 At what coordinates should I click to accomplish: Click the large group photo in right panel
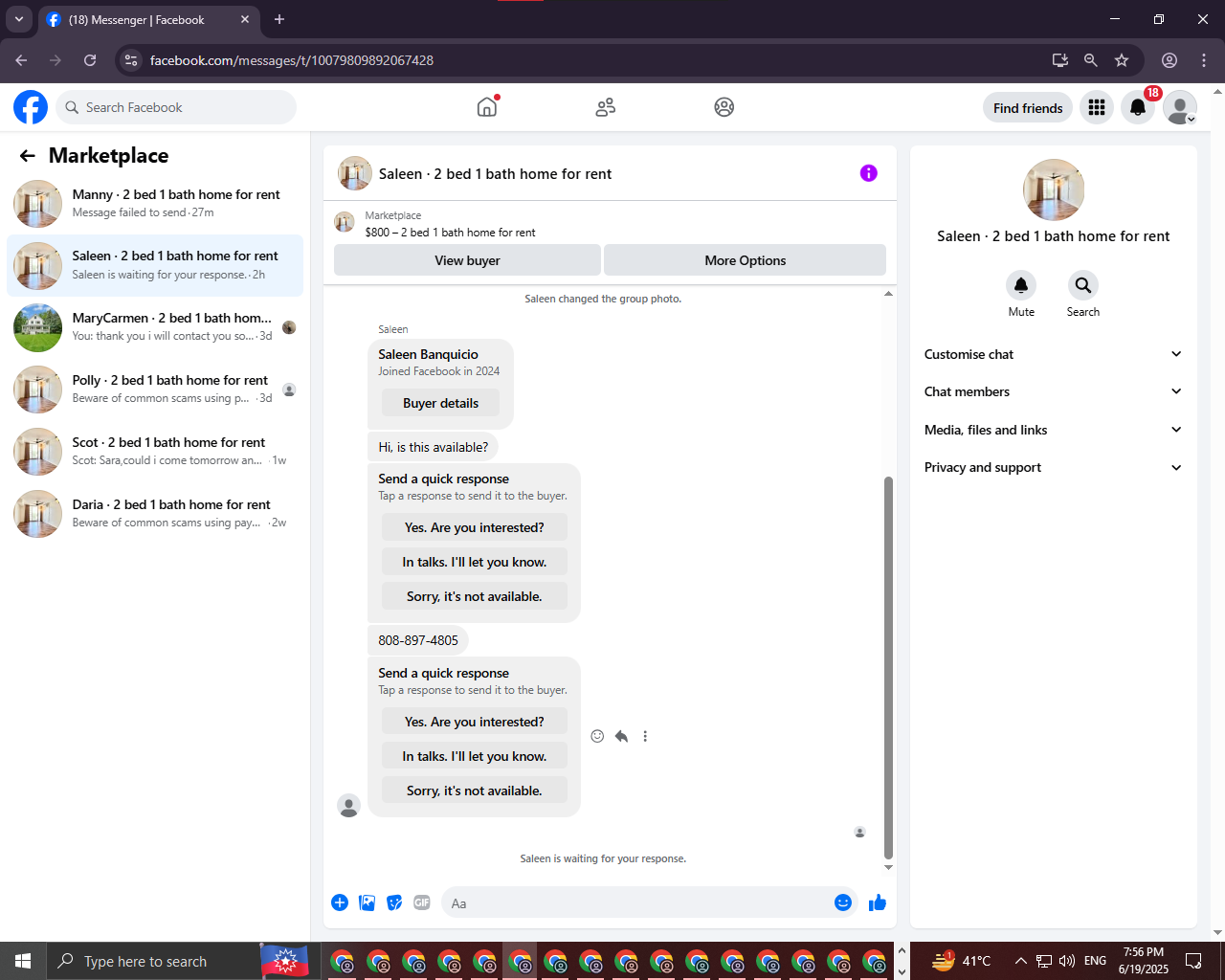point(1054,189)
